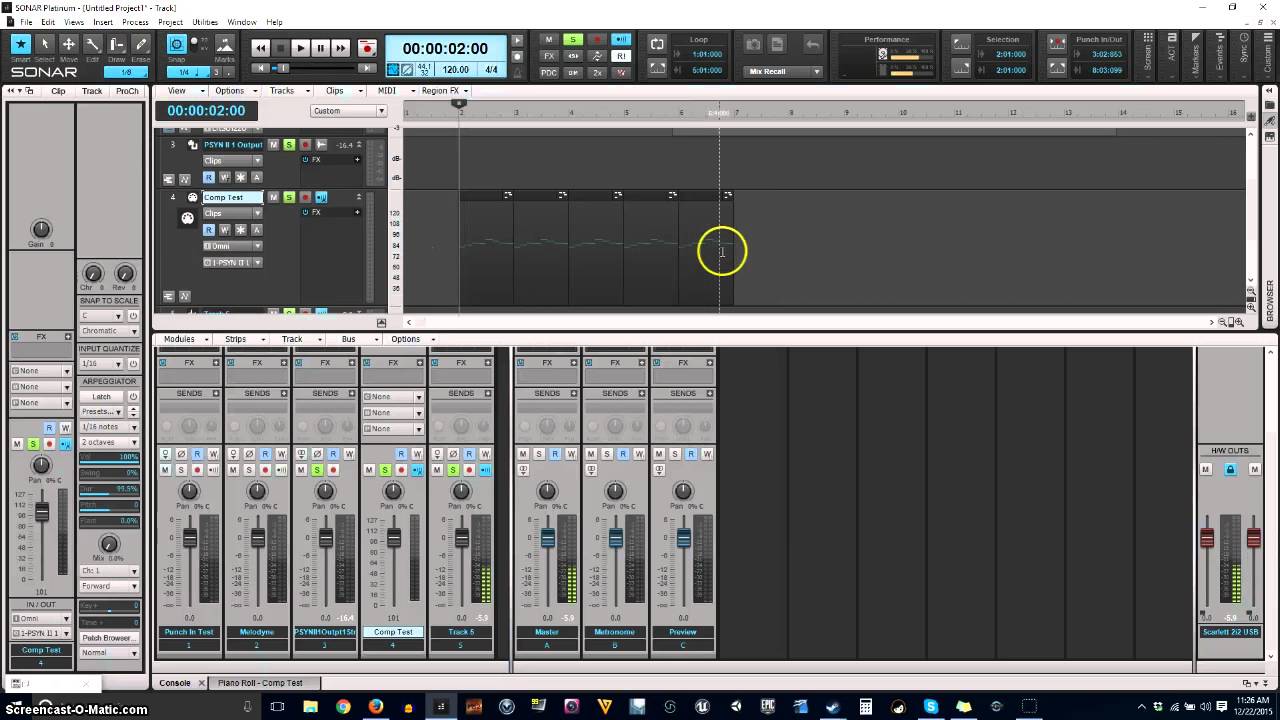1280x720 pixels.
Task: Open Skype from the Windows taskbar
Action: pyautogui.click(x=931, y=706)
